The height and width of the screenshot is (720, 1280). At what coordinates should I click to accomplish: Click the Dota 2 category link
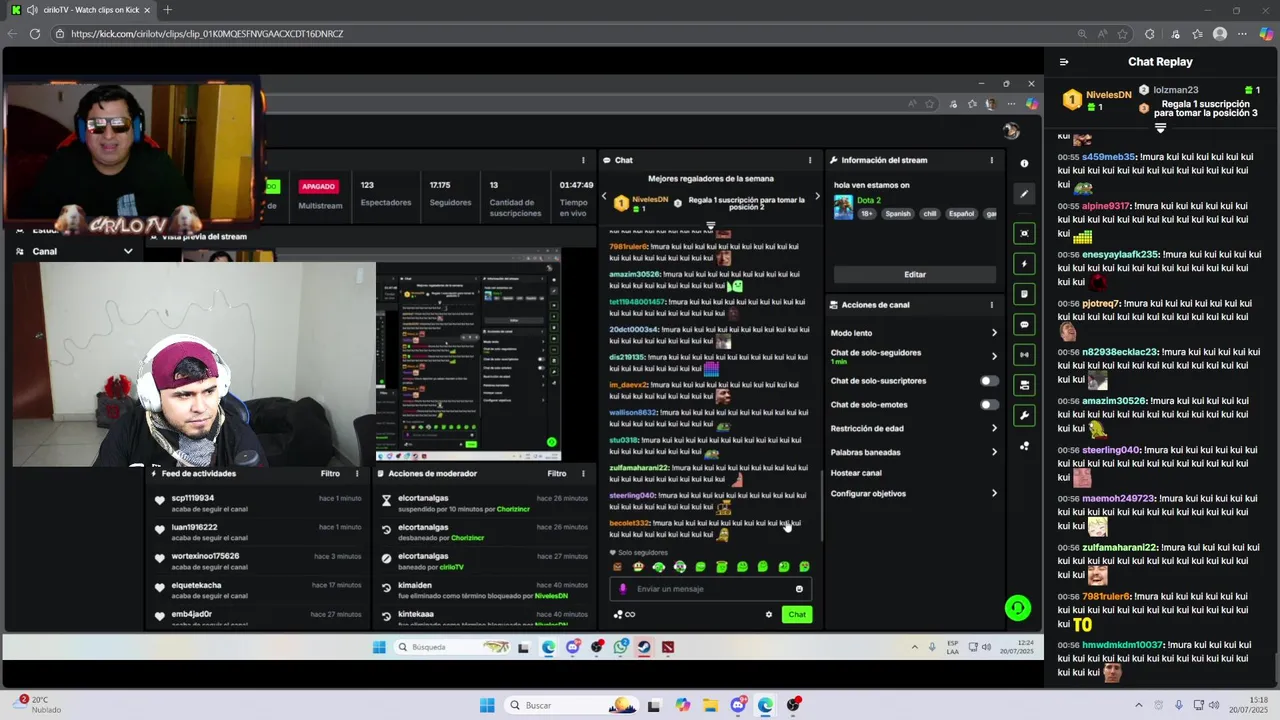pyautogui.click(x=869, y=200)
